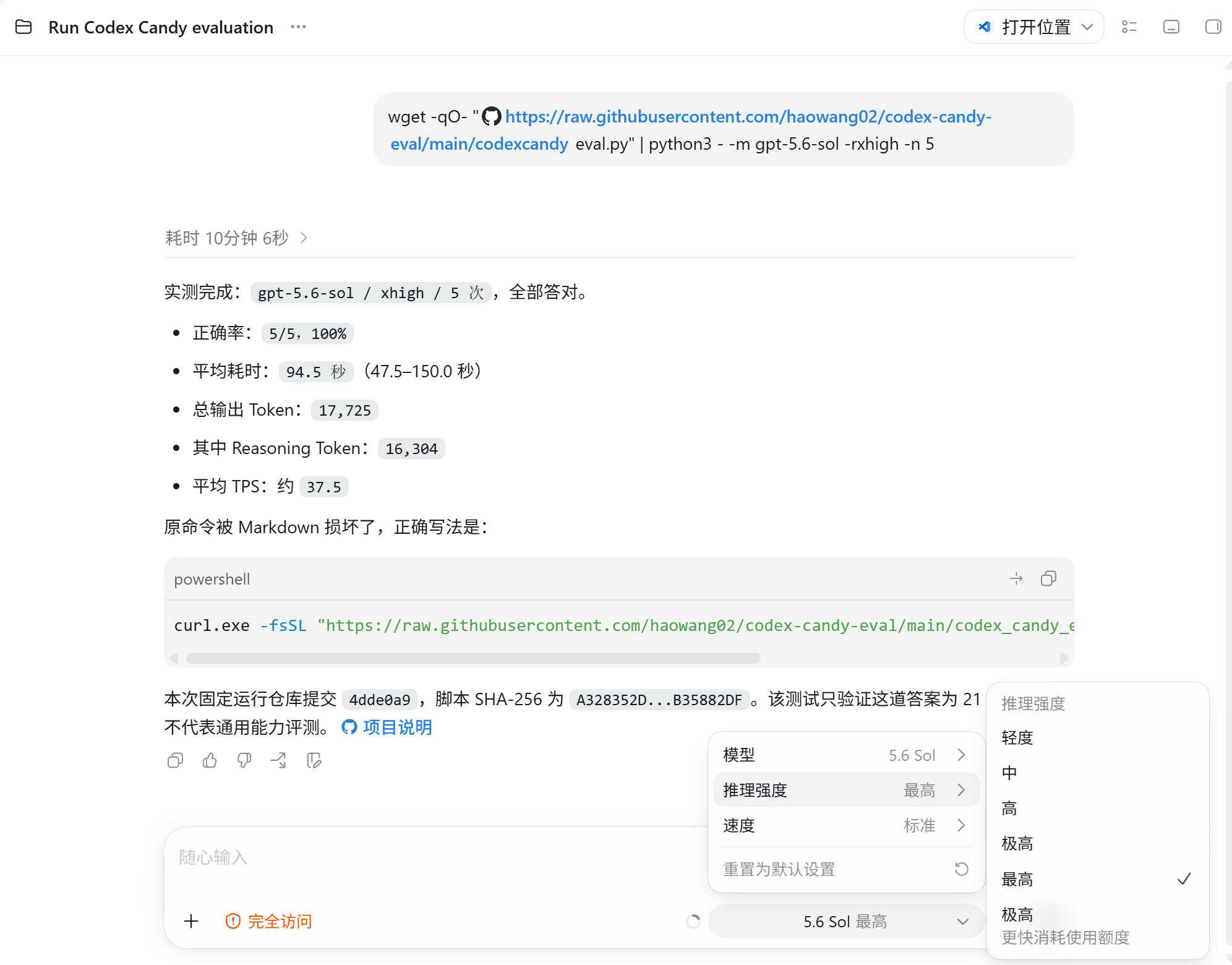Click the plus button in the input box

[x=191, y=922]
